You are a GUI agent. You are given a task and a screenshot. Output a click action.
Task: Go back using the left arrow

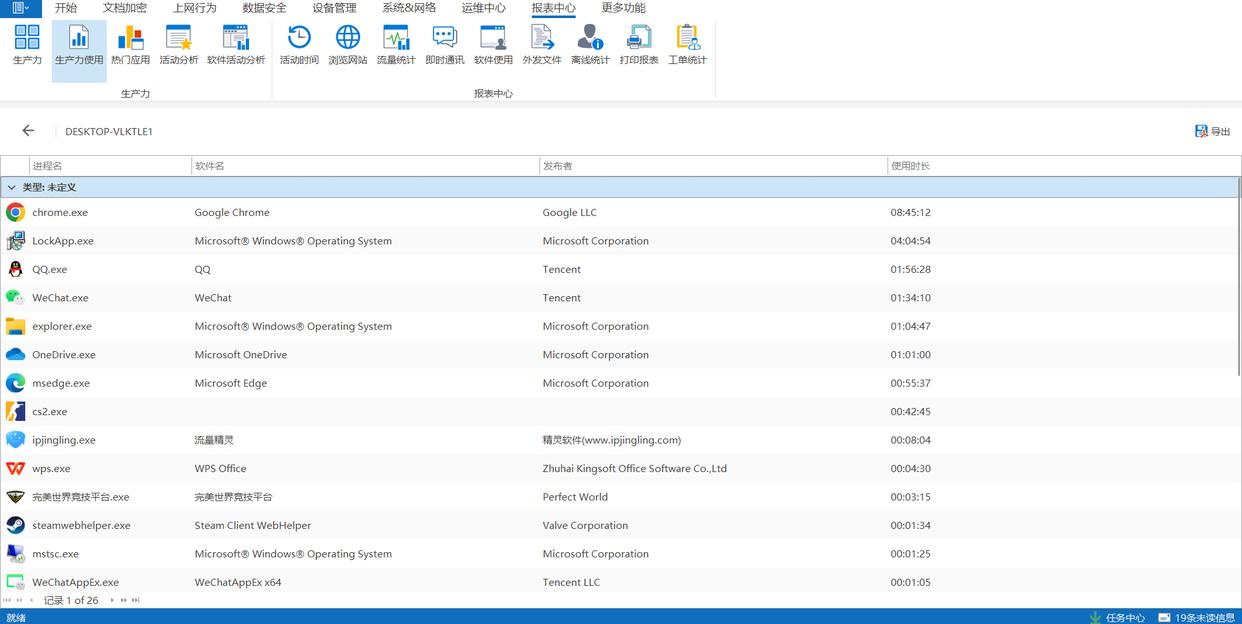28,131
